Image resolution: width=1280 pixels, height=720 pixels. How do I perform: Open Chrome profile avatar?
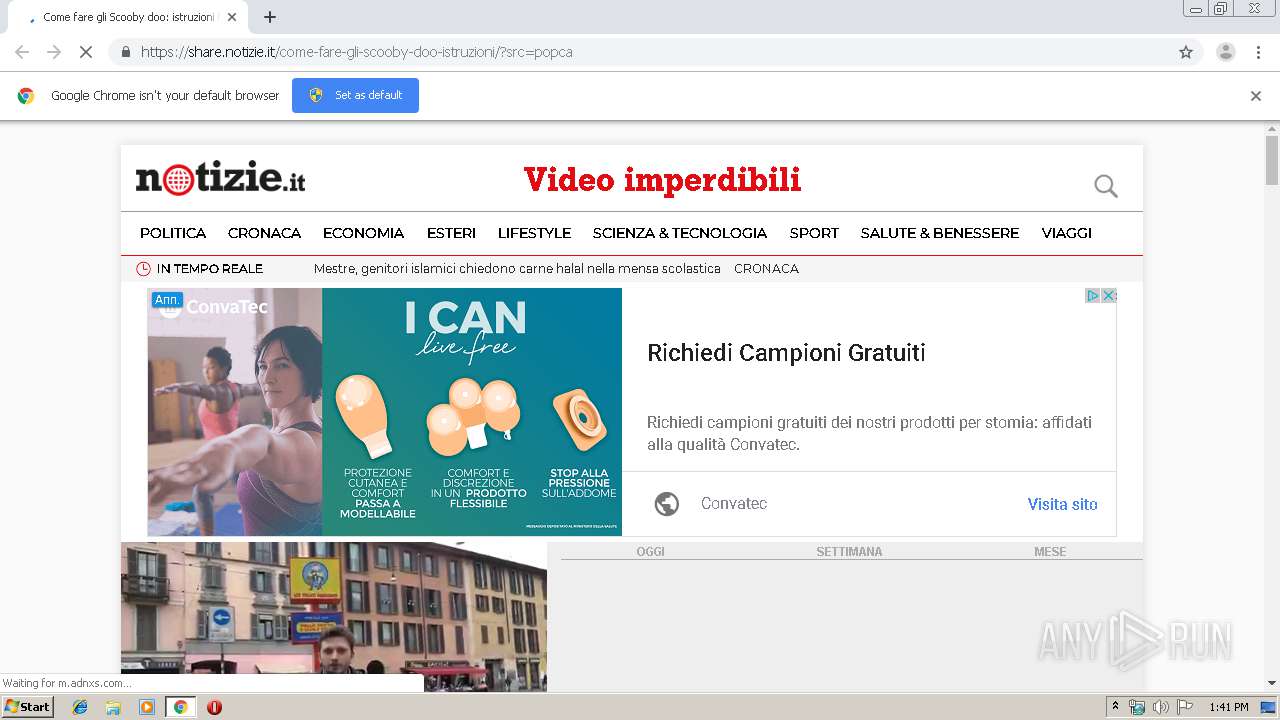pyautogui.click(x=1225, y=52)
